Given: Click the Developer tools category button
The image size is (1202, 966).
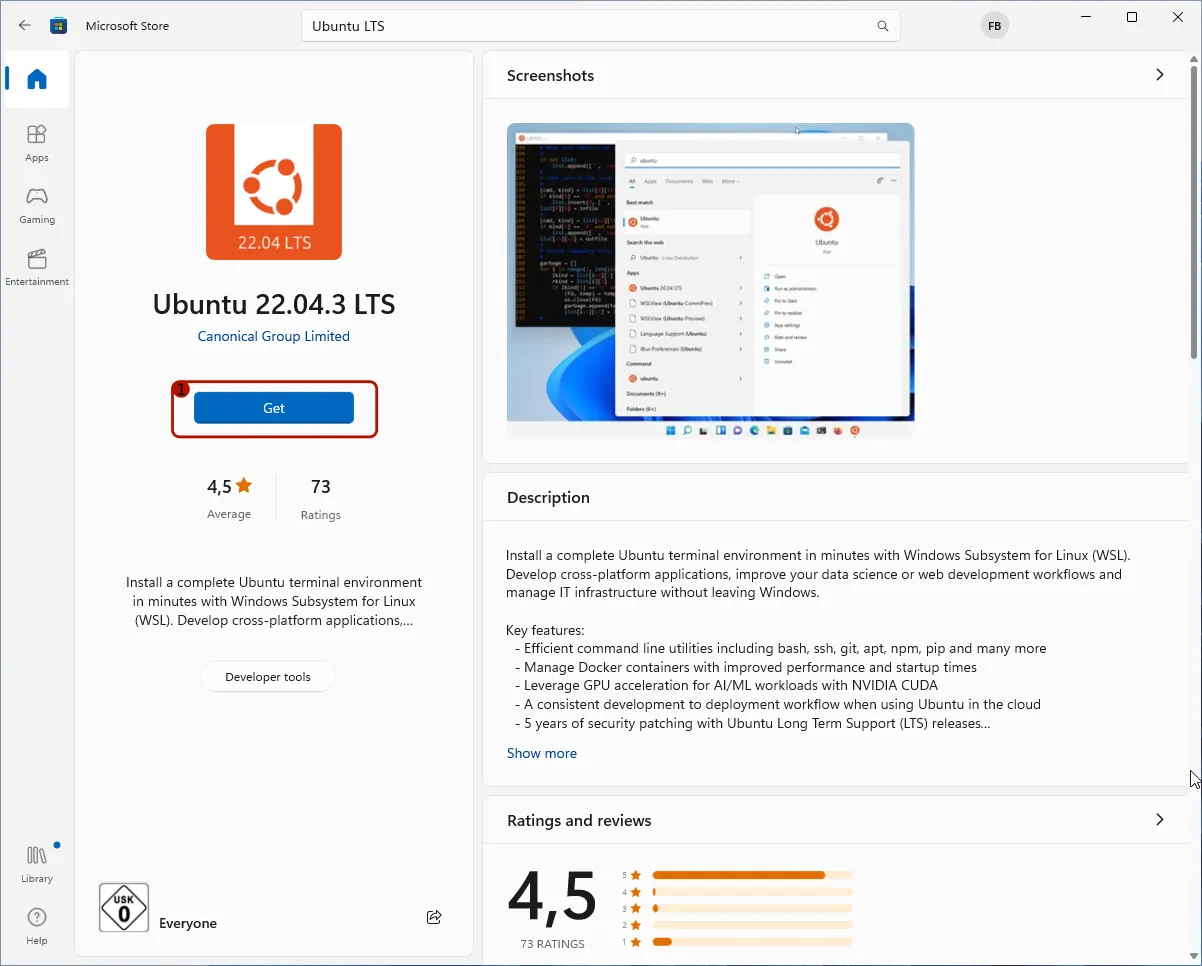Looking at the screenshot, I should pyautogui.click(x=268, y=676).
